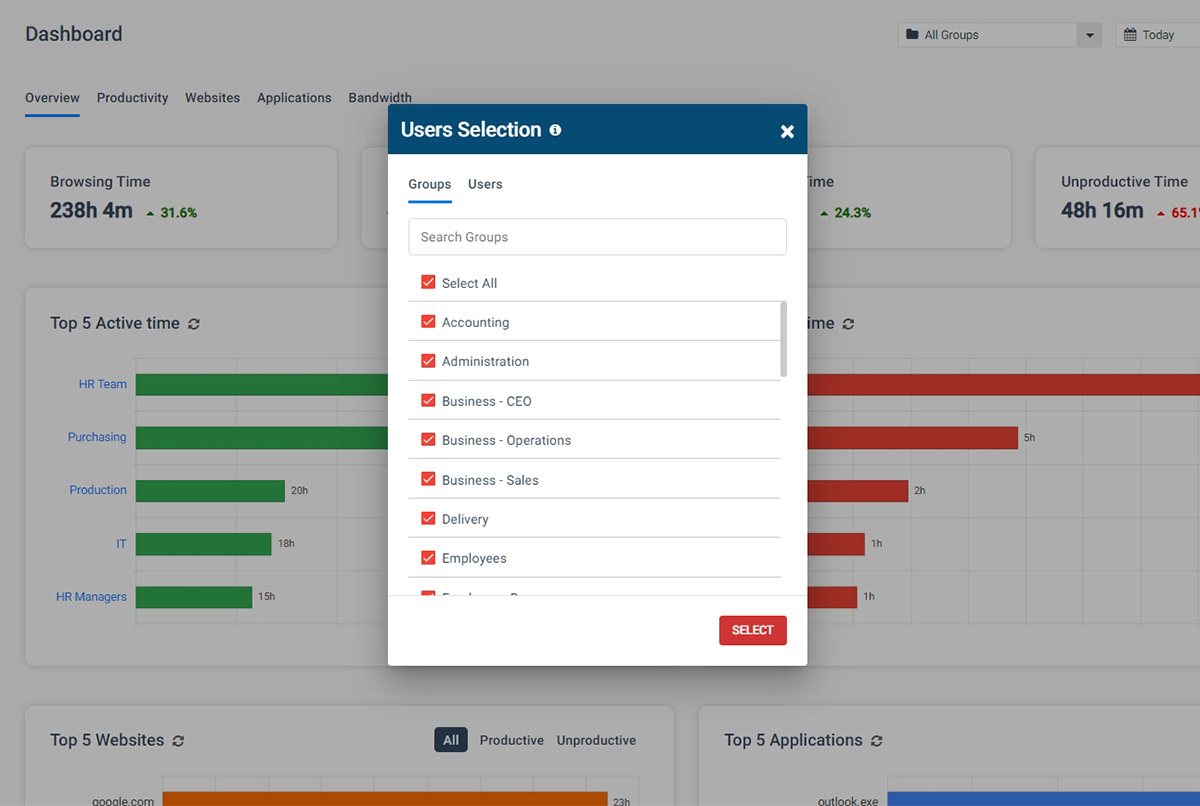
Task: Click the SELECT button to confirm groups
Action: point(752,630)
